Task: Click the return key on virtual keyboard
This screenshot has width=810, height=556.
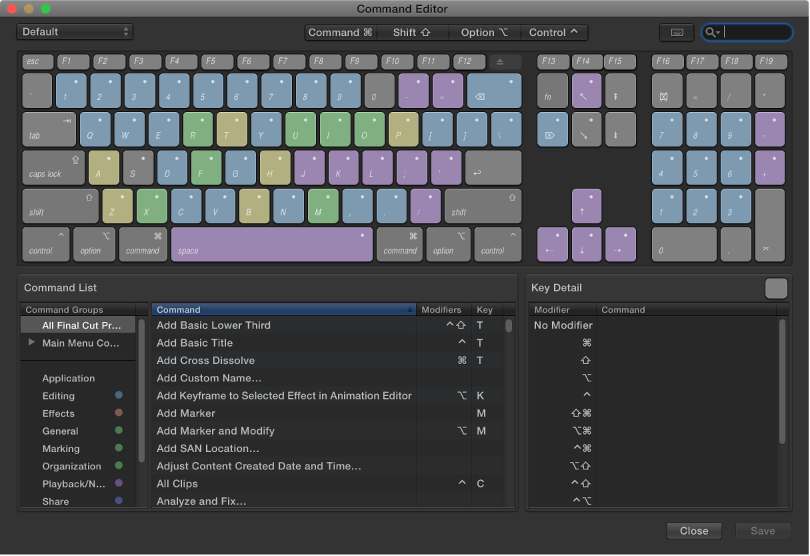Action: tap(493, 167)
